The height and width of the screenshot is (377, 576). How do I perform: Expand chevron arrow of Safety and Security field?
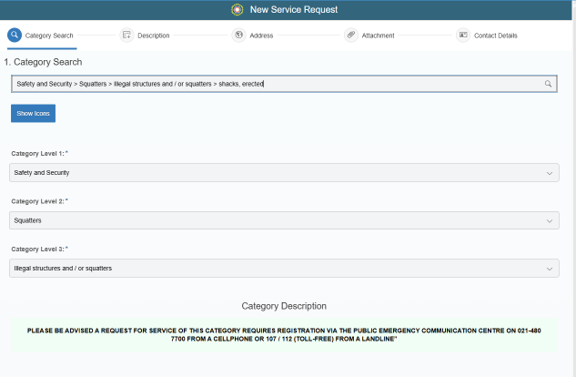[550, 173]
